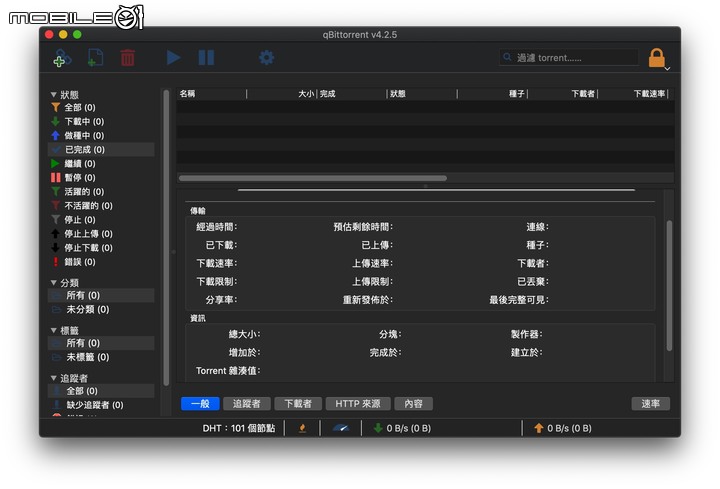Select the 停止 (0) filter
The height and width of the screenshot is (489, 720).
101,220
